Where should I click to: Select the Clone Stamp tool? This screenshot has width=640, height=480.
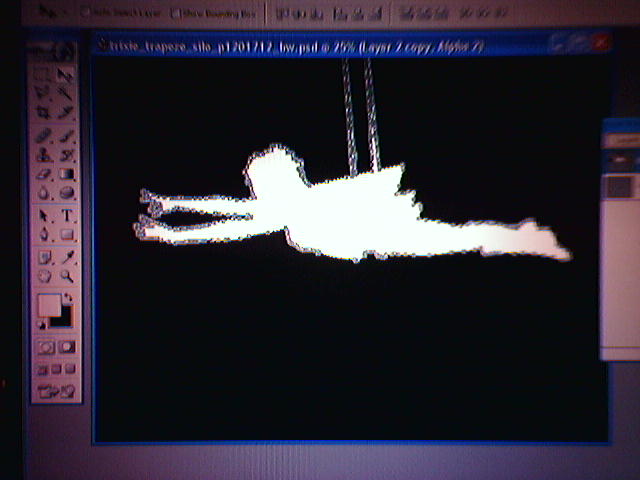pos(44,155)
